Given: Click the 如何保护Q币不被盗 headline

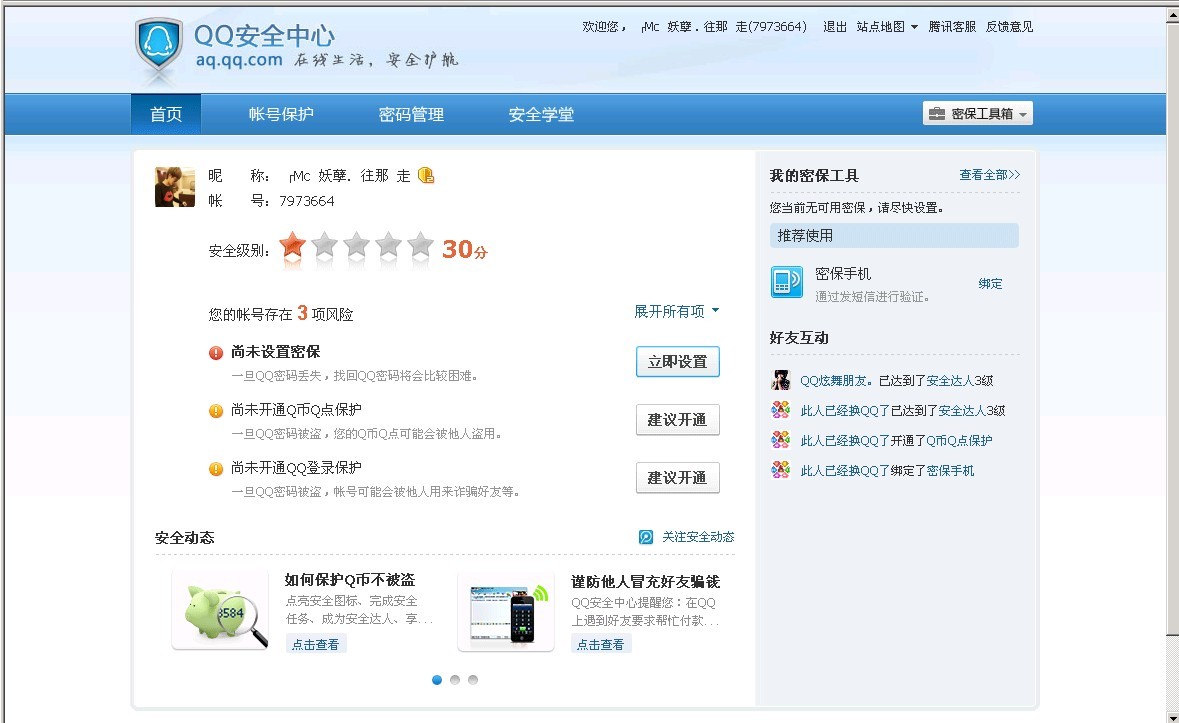Looking at the screenshot, I should point(350,579).
